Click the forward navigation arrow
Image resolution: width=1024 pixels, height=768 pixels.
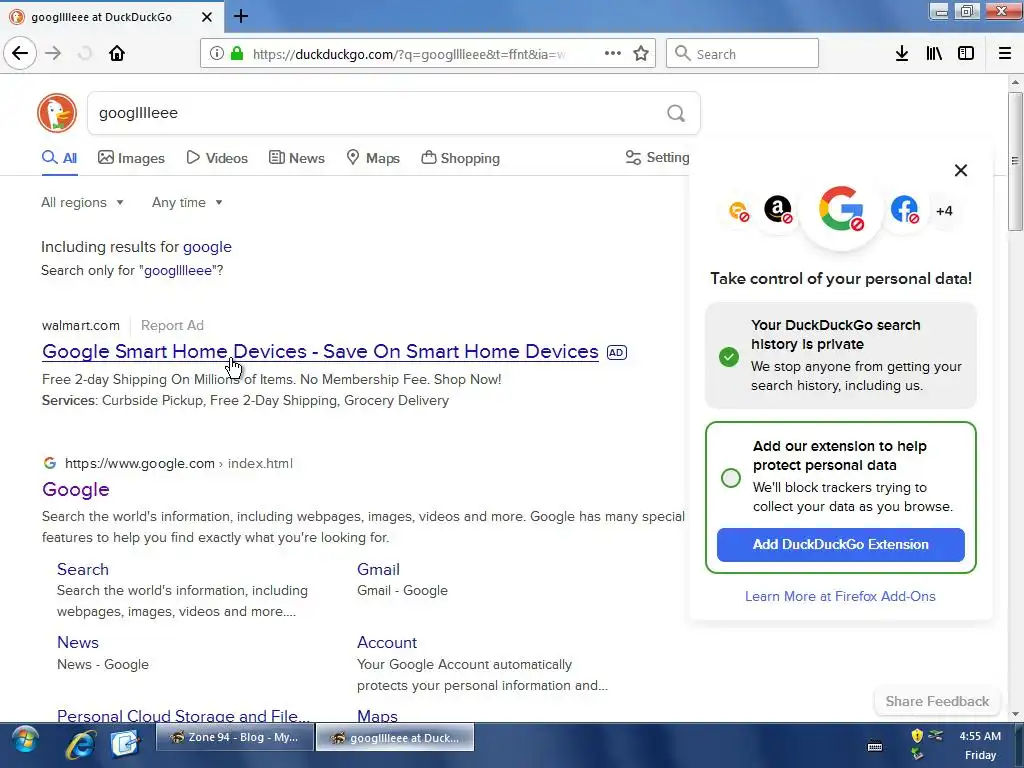[54, 53]
